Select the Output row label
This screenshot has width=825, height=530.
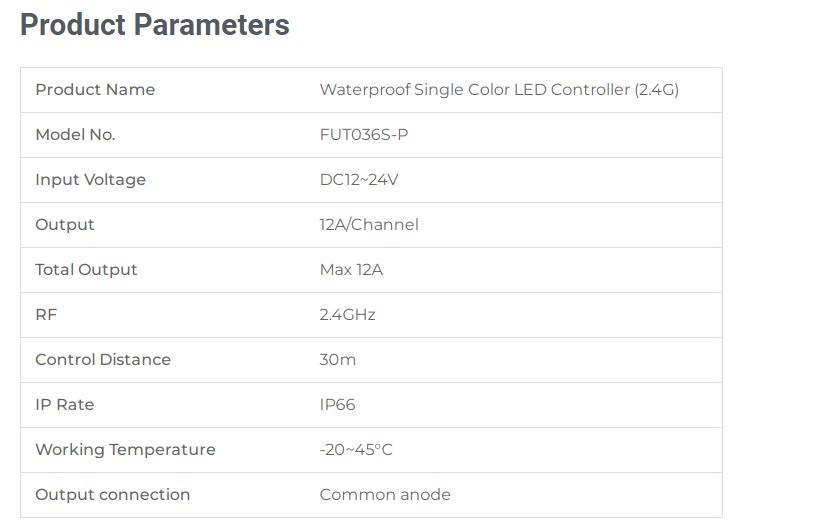click(x=65, y=225)
